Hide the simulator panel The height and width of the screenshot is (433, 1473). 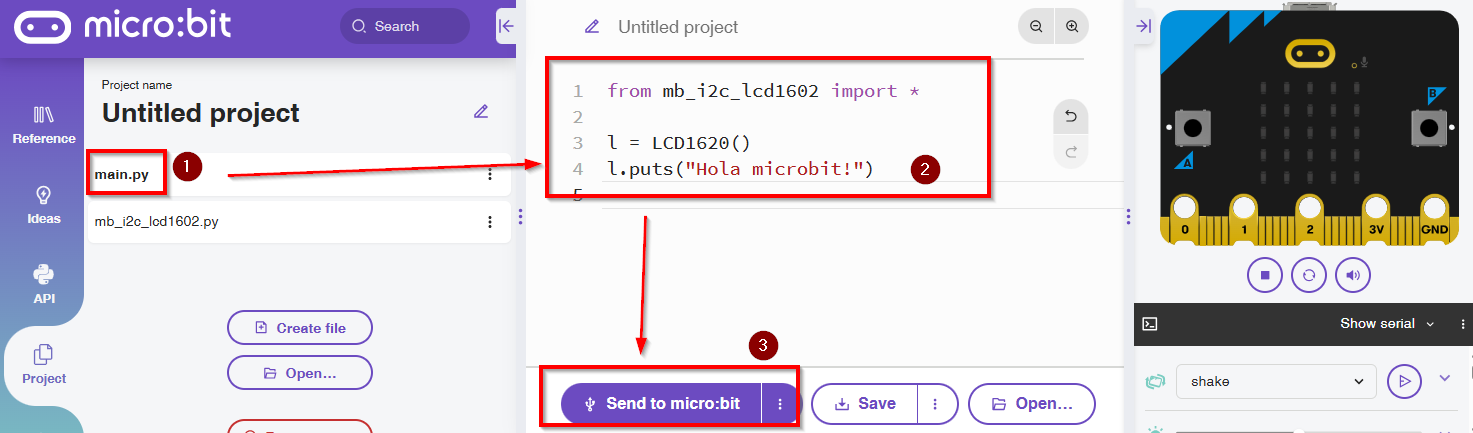click(x=1144, y=27)
